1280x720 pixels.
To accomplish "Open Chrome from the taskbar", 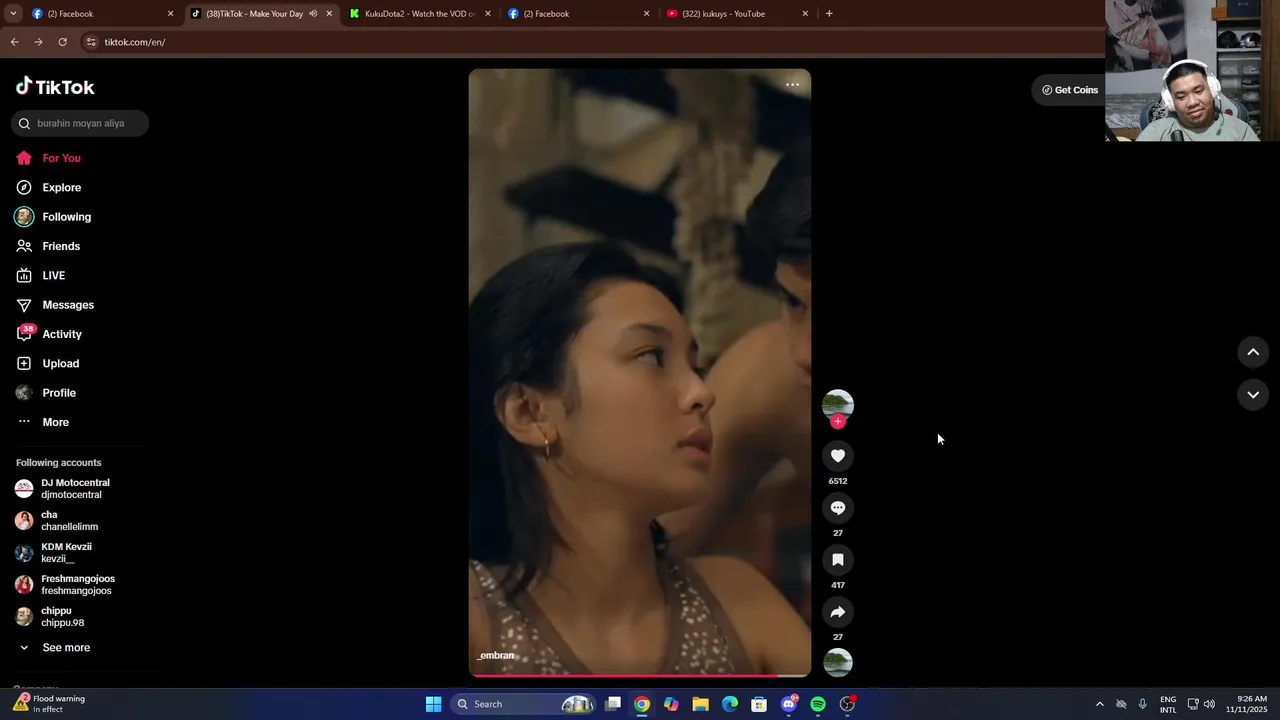I will pyautogui.click(x=642, y=704).
